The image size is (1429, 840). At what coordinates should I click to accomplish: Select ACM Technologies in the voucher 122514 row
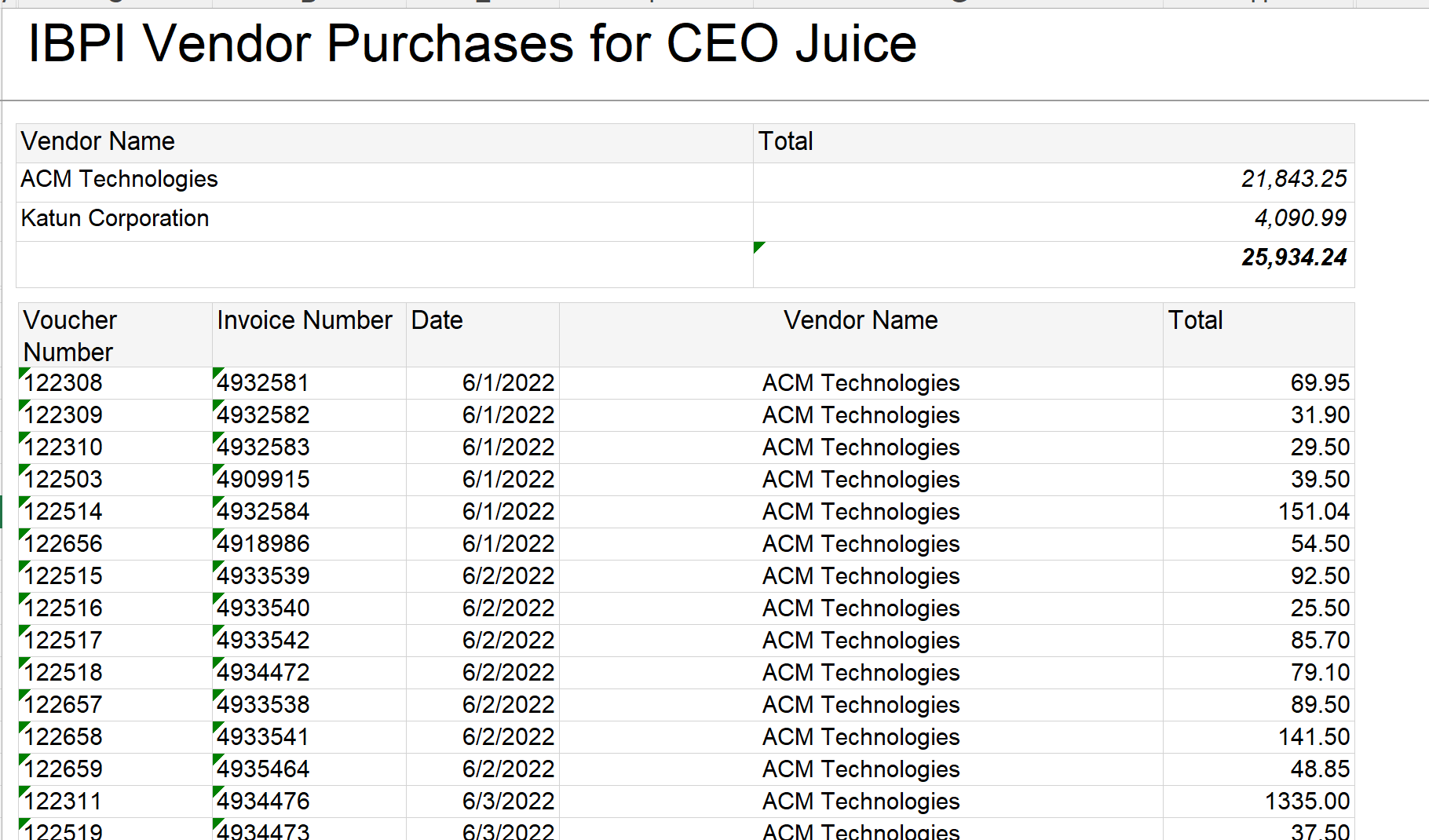(861, 512)
